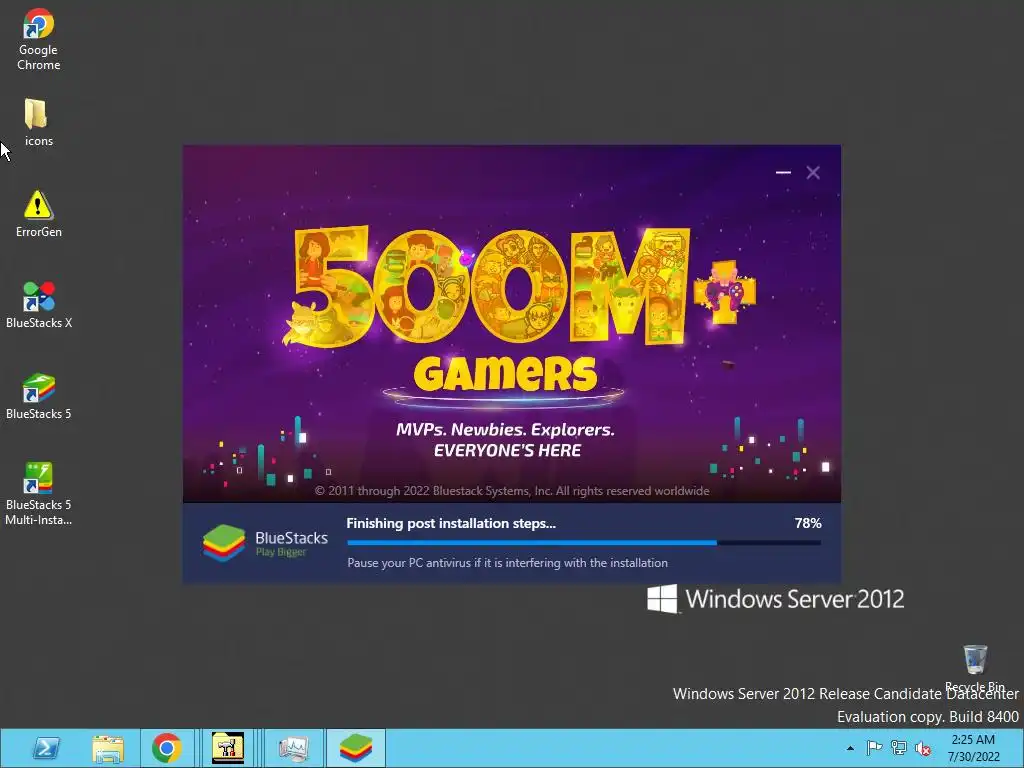Viewport: 1024px width, 768px height.
Task: Open the clock showing 2:25 AM
Action: (x=974, y=748)
